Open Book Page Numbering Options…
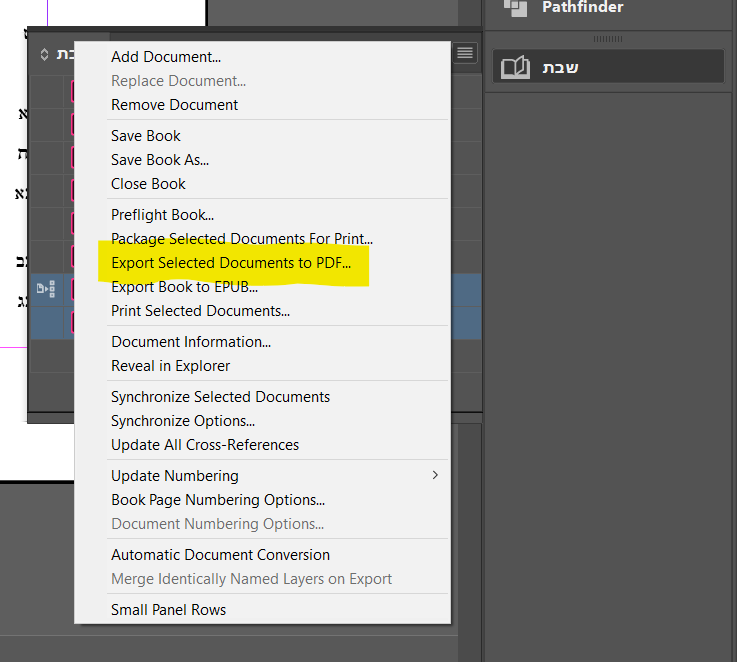Image resolution: width=737 pixels, height=662 pixels. click(x=262, y=500)
